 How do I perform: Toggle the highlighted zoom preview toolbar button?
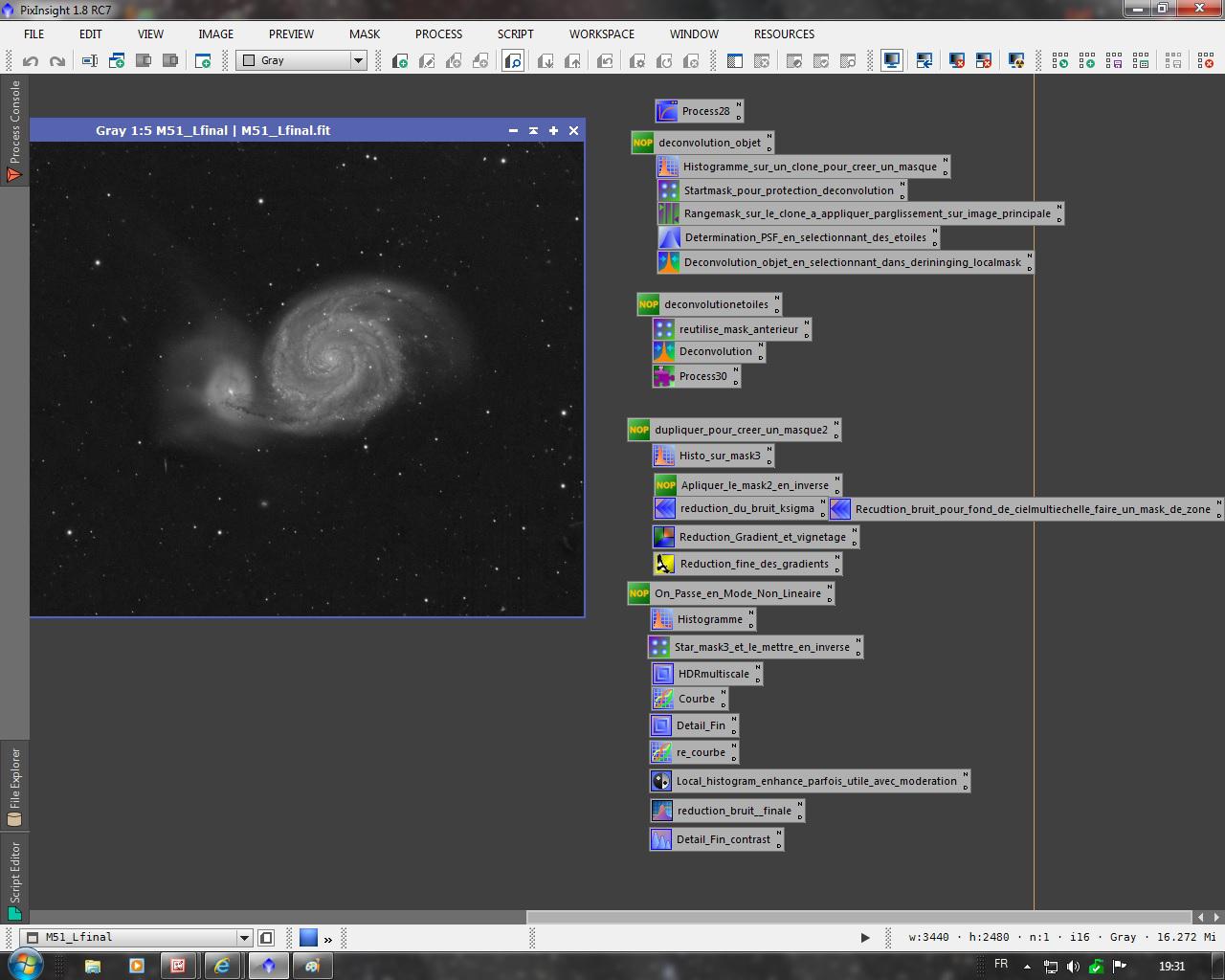click(513, 61)
